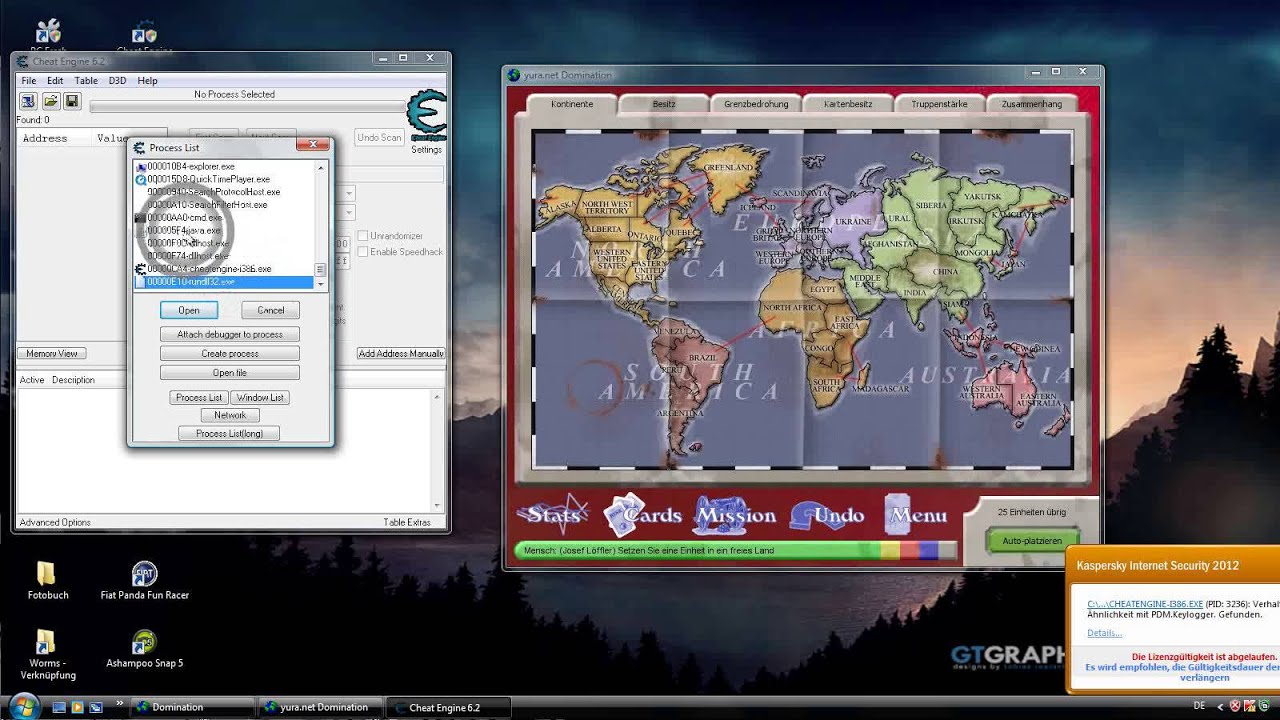Open the Cards view in Domination
The width and height of the screenshot is (1280, 720).
click(x=641, y=513)
